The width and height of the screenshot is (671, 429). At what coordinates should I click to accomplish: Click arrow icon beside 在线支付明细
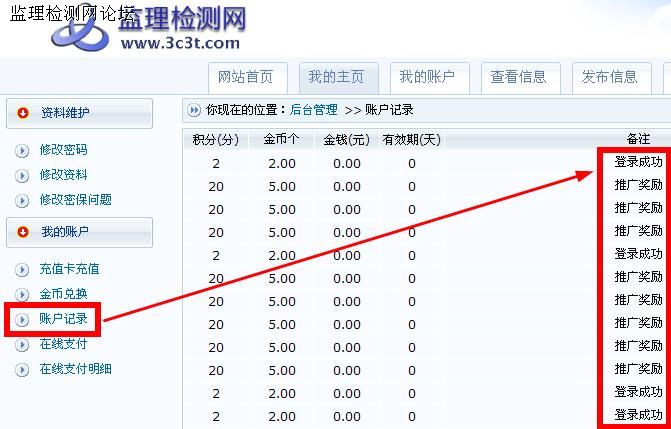(22, 370)
